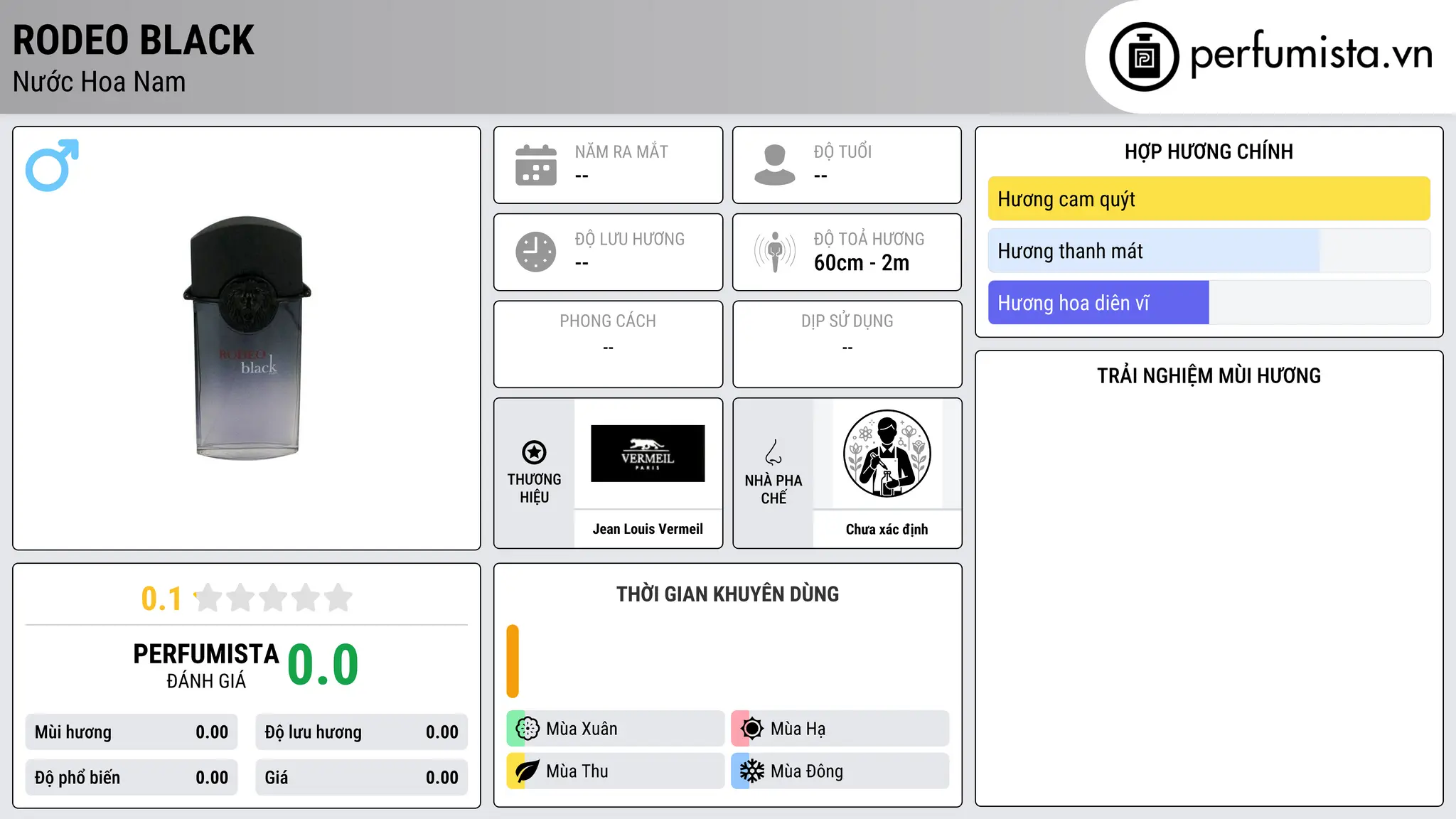This screenshot has height=819, width=1456.
Task: Click the Mùa Hạ sun icon
Action: click(752, 729)
